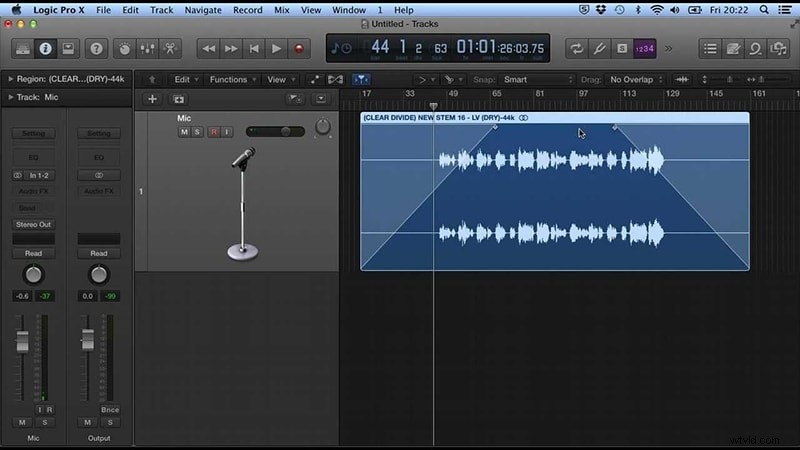Go to beginning of project
Screen dimensions: 800x450
pos(254,48)
